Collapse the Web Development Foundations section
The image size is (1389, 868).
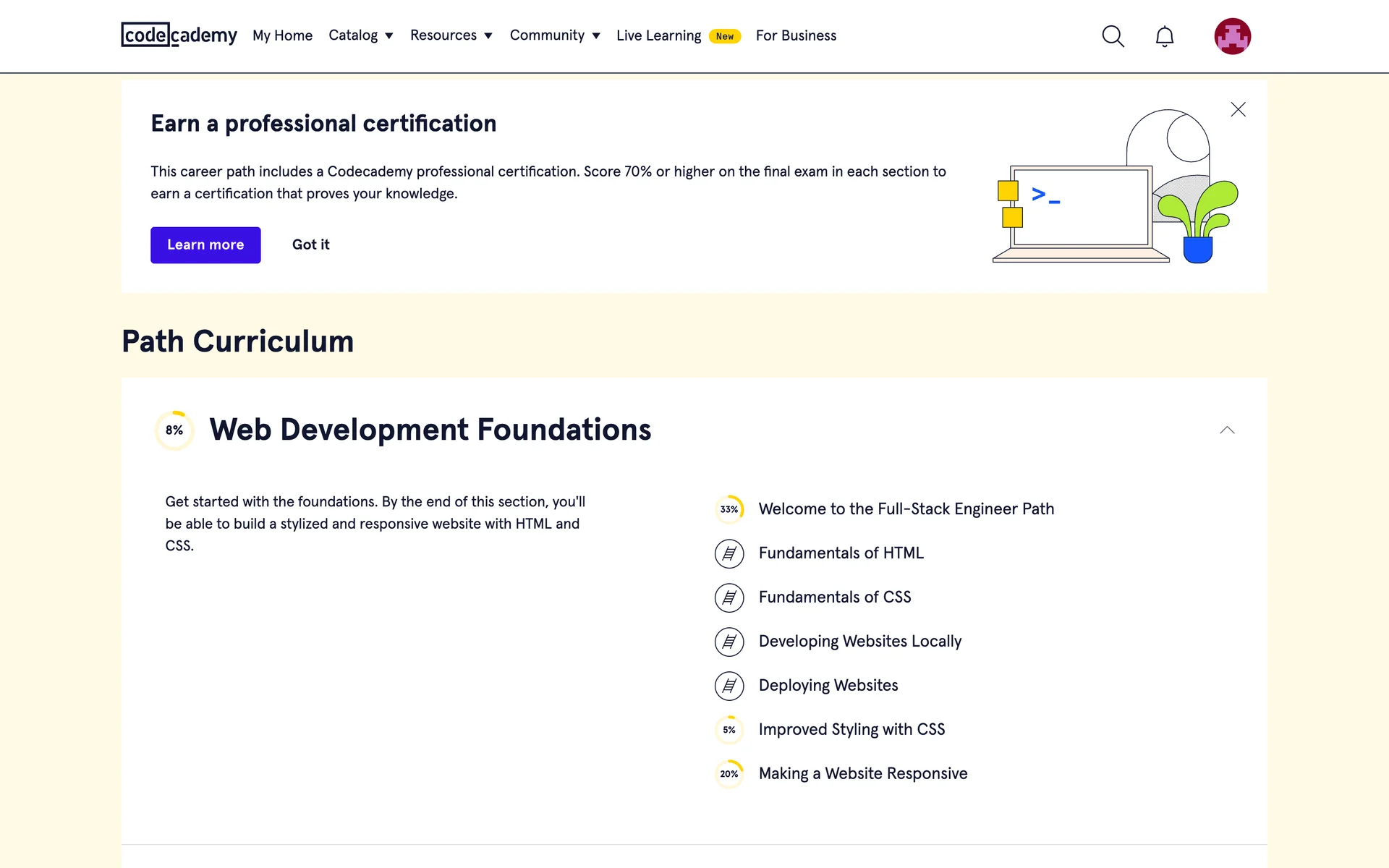(1227, 430)
